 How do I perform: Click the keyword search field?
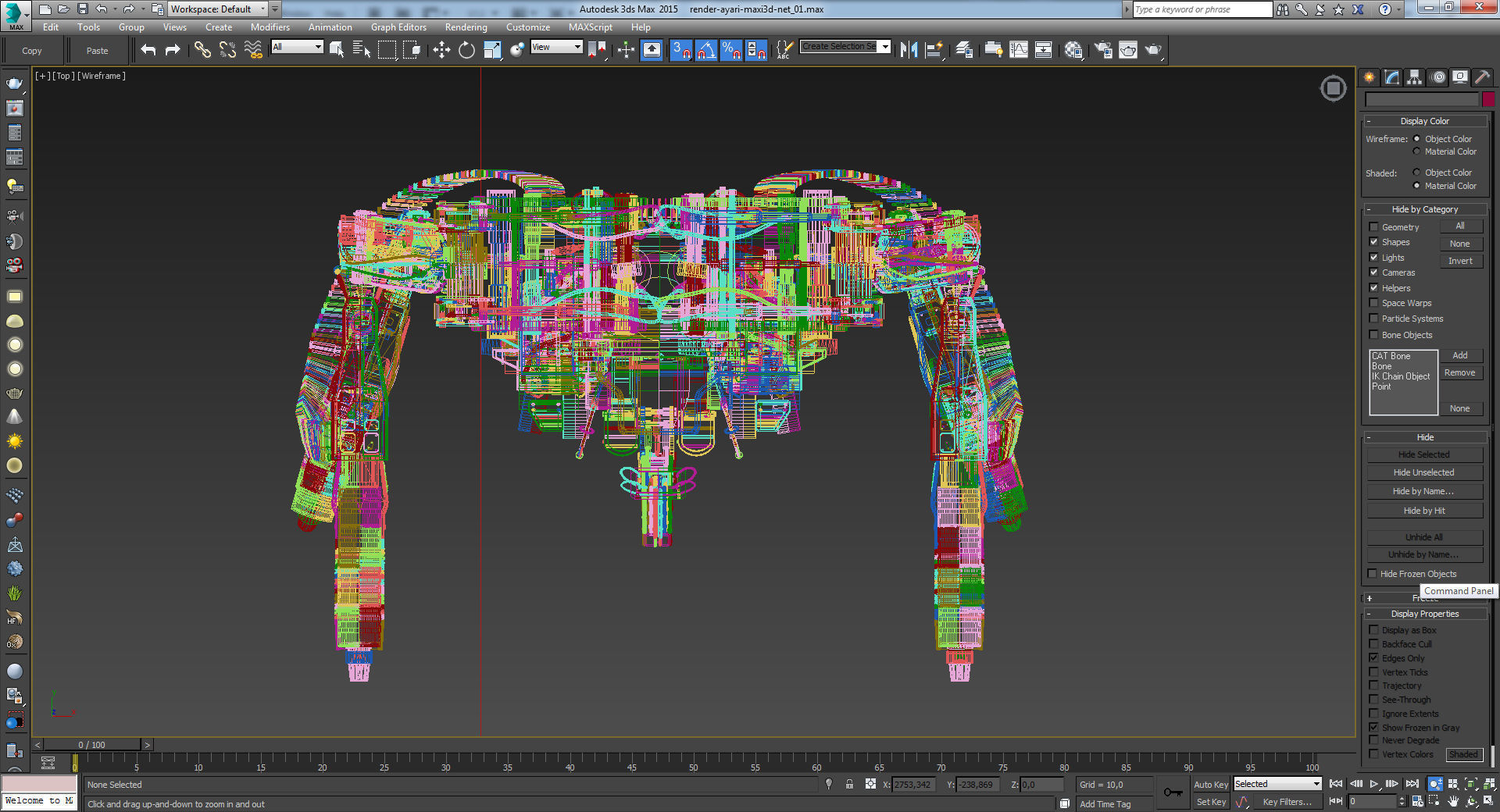(1202, 9)
